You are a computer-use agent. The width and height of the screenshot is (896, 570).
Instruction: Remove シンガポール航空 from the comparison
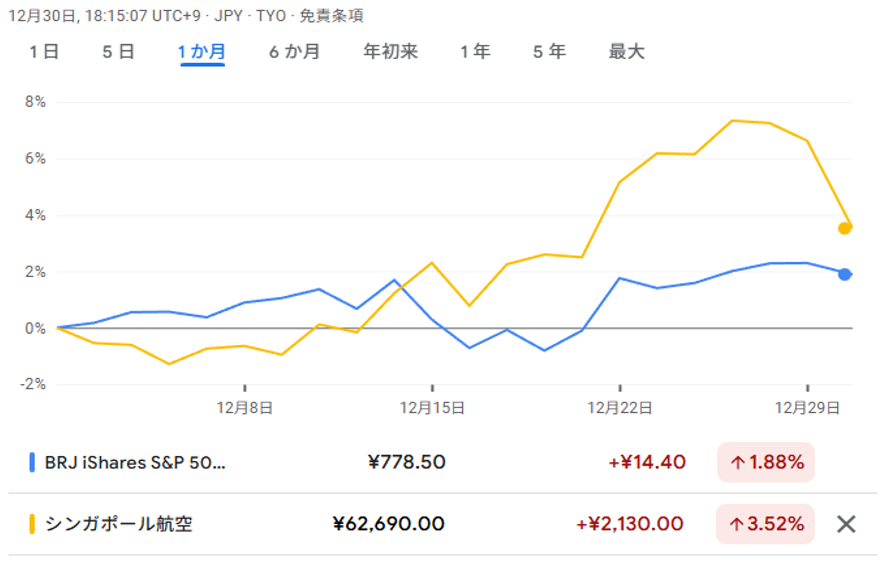point(846,524)
